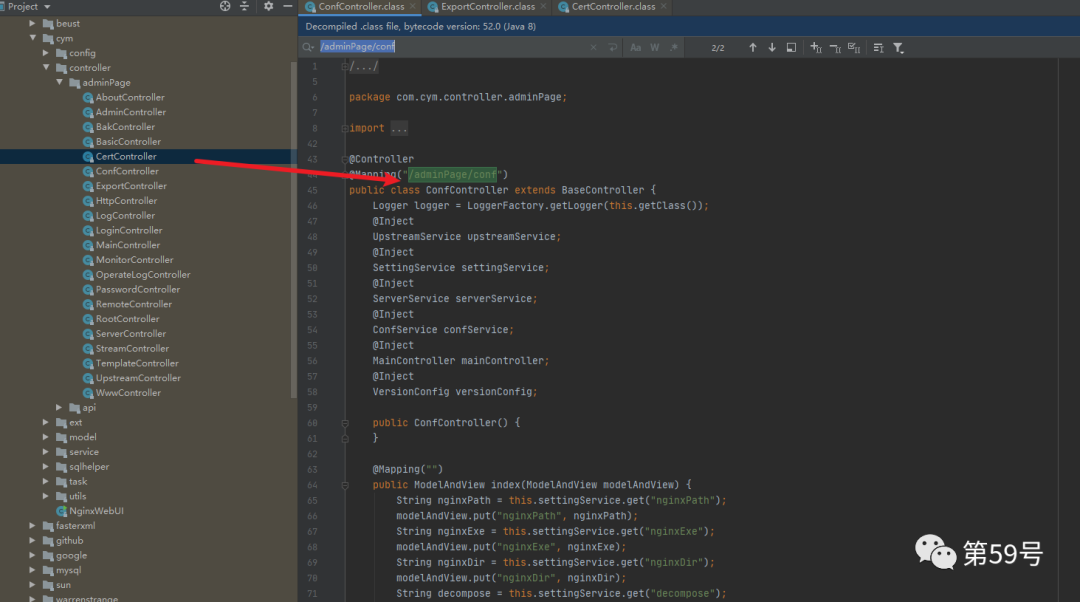Select UpstreamController class
Screen dimensions: 1080x602
click(x=138, y=378)
